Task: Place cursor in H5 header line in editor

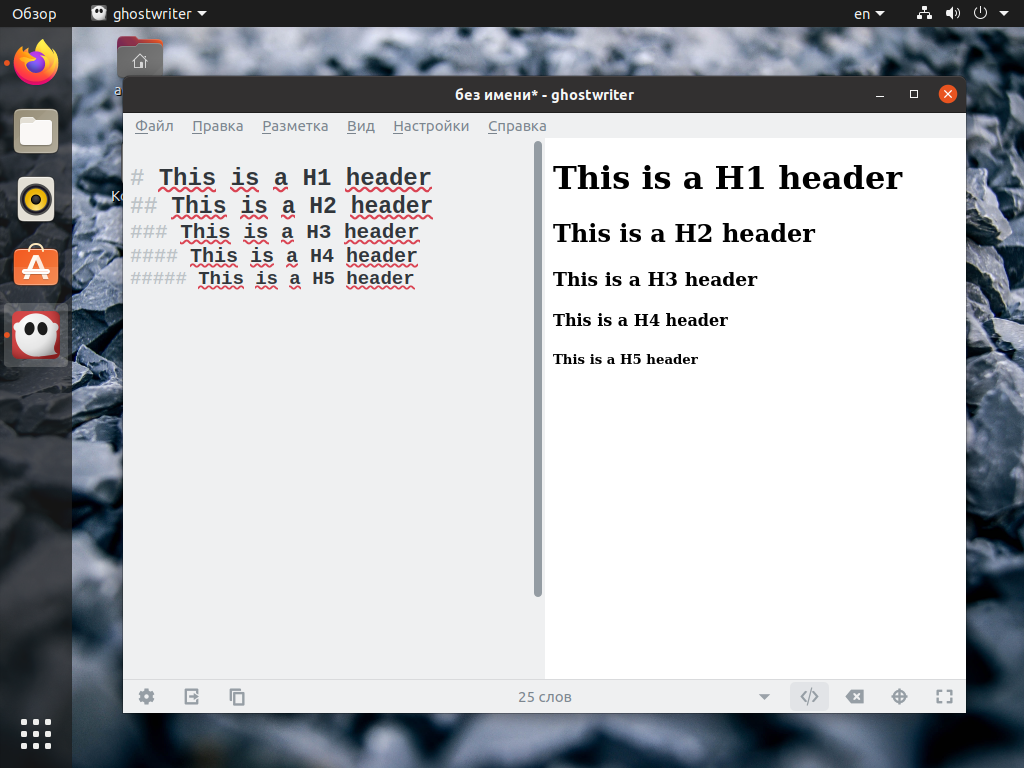Action: coord(272,279)
